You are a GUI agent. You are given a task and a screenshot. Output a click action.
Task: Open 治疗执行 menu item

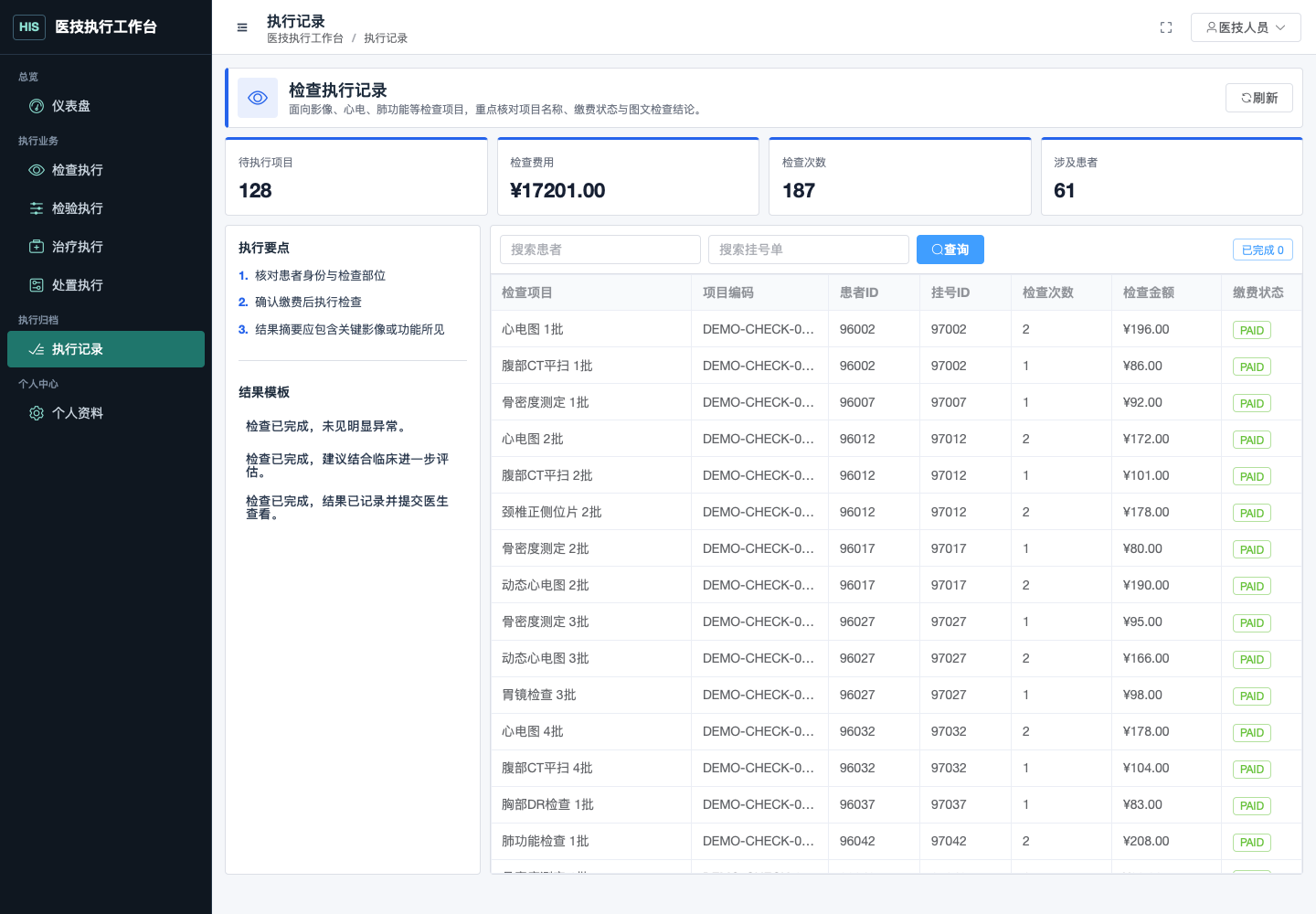point(106,247)
